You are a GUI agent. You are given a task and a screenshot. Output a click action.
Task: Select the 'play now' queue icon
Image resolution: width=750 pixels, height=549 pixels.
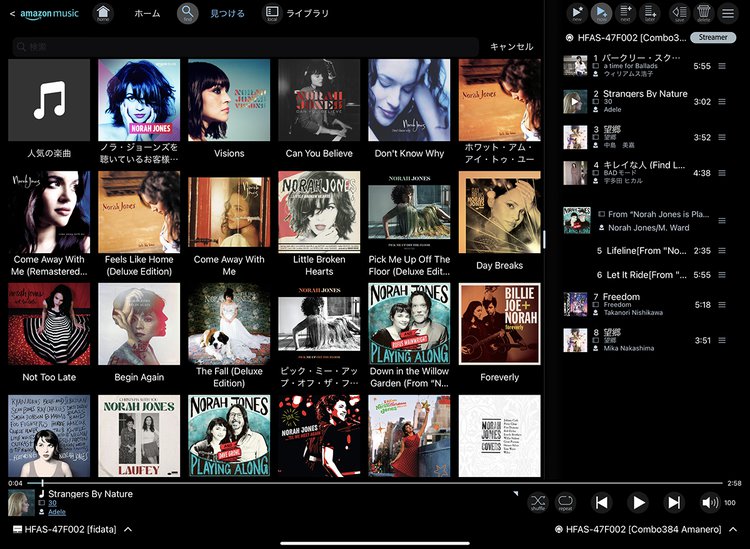click(x=601, y=13)
